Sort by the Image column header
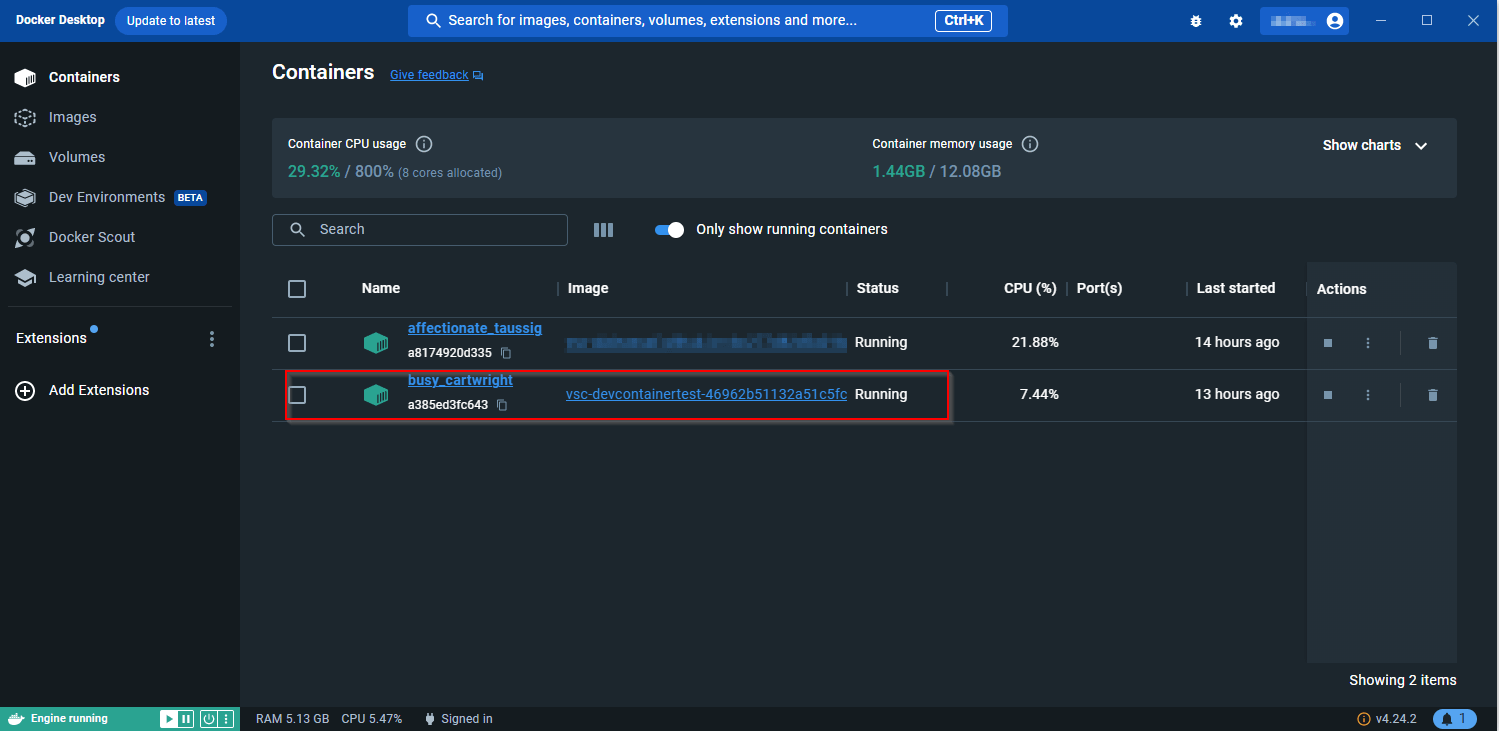The height and width of the screenshot is (731, 1499). pos(588,288)
